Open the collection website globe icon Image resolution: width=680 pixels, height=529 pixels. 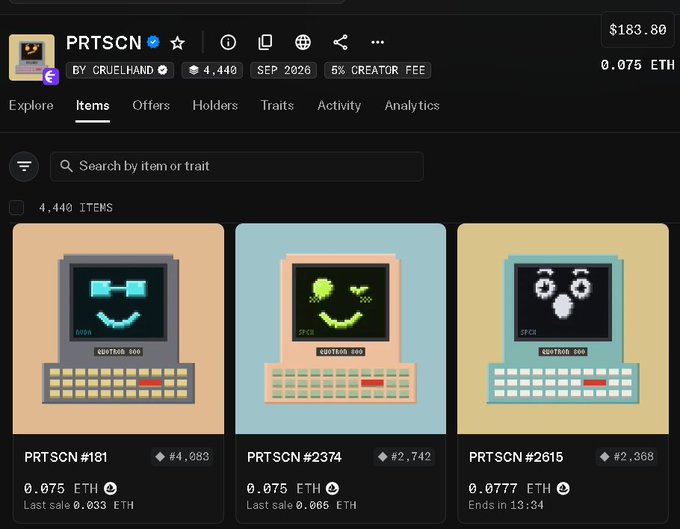(x=303, y=42)
